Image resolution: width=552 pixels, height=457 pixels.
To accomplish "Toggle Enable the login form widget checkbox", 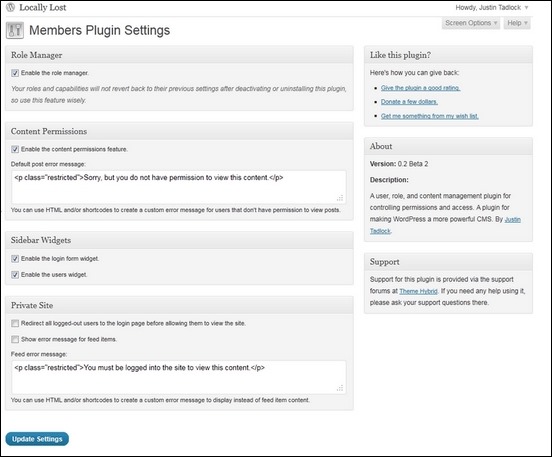I will pyautogui.click(x=15, y=259).
